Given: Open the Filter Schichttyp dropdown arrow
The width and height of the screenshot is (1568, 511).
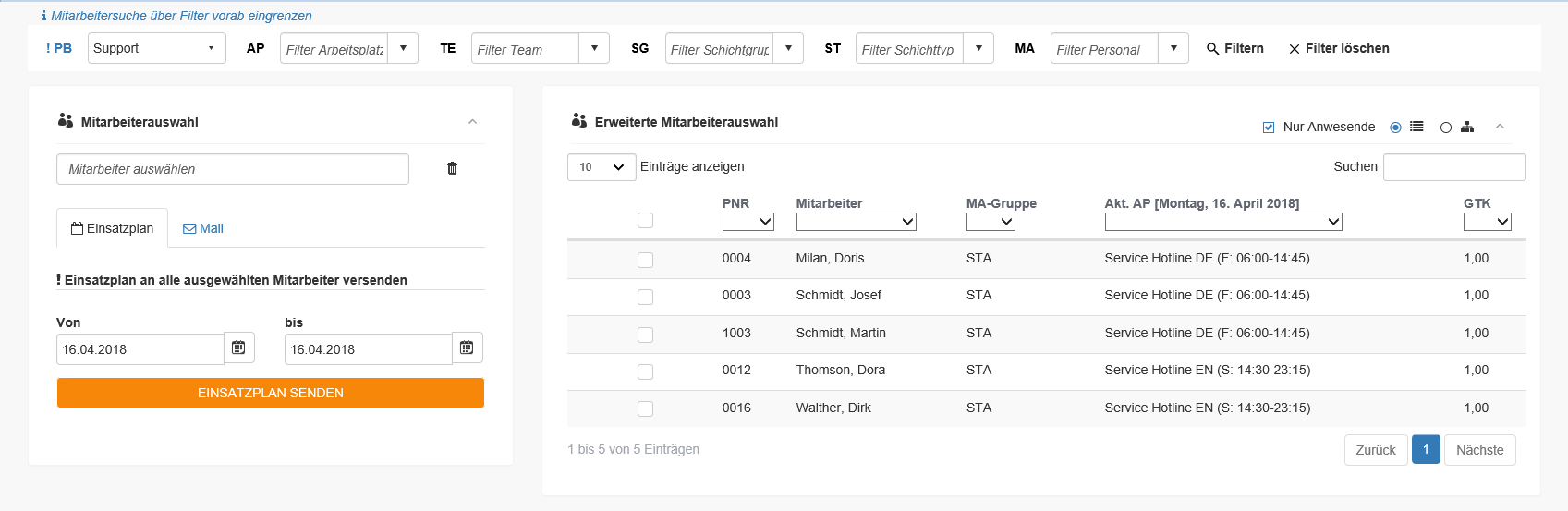Looking at the screenshot, I should tap(978, 48).
